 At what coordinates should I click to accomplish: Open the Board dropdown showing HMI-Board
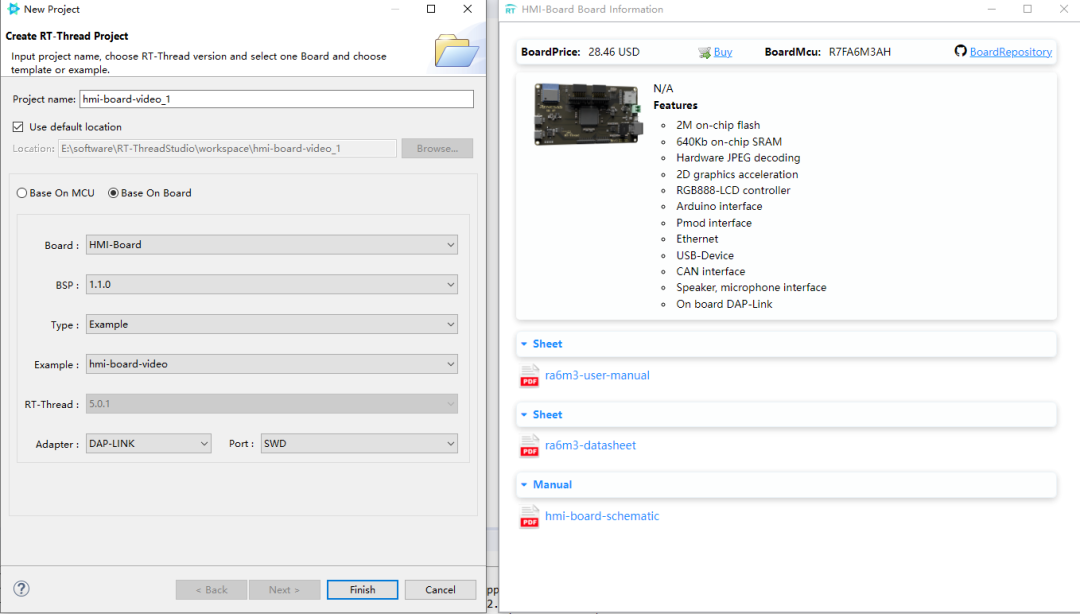(271, 245)
